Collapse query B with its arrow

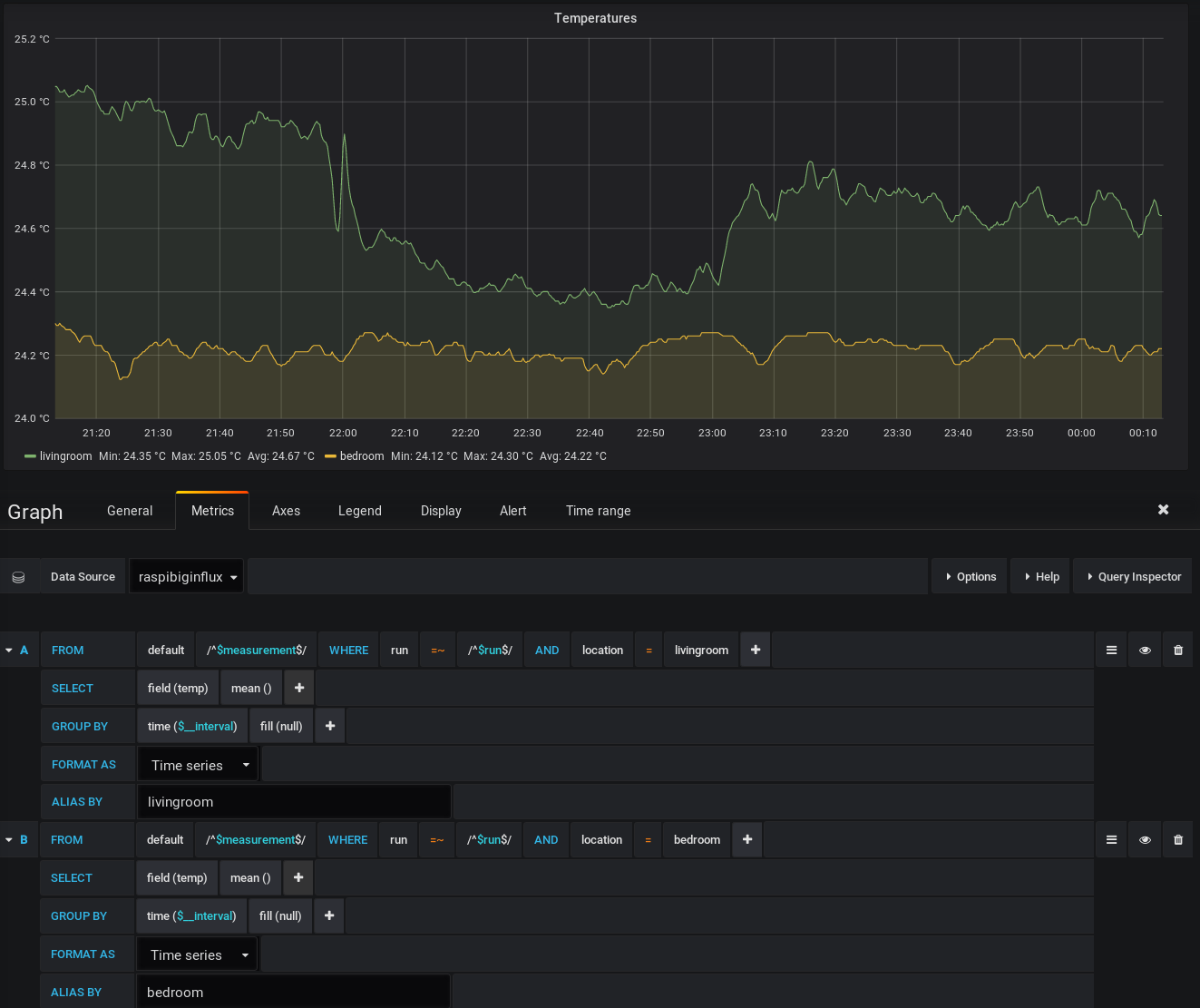[9, 840]
